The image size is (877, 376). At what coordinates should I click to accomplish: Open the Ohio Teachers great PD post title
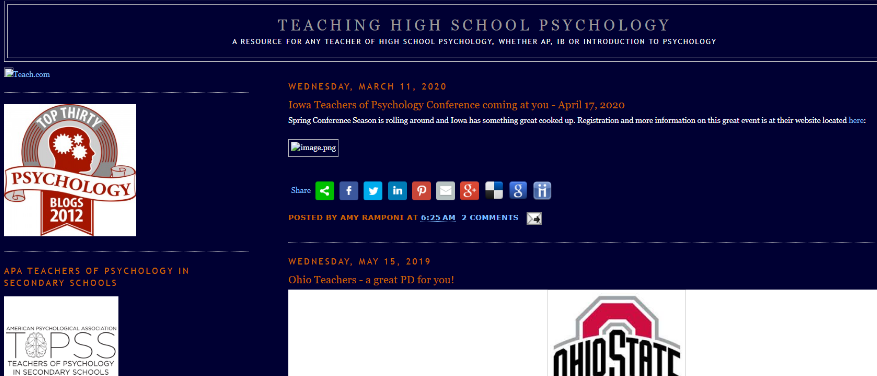pyautogui.click(x=371, y=279)
